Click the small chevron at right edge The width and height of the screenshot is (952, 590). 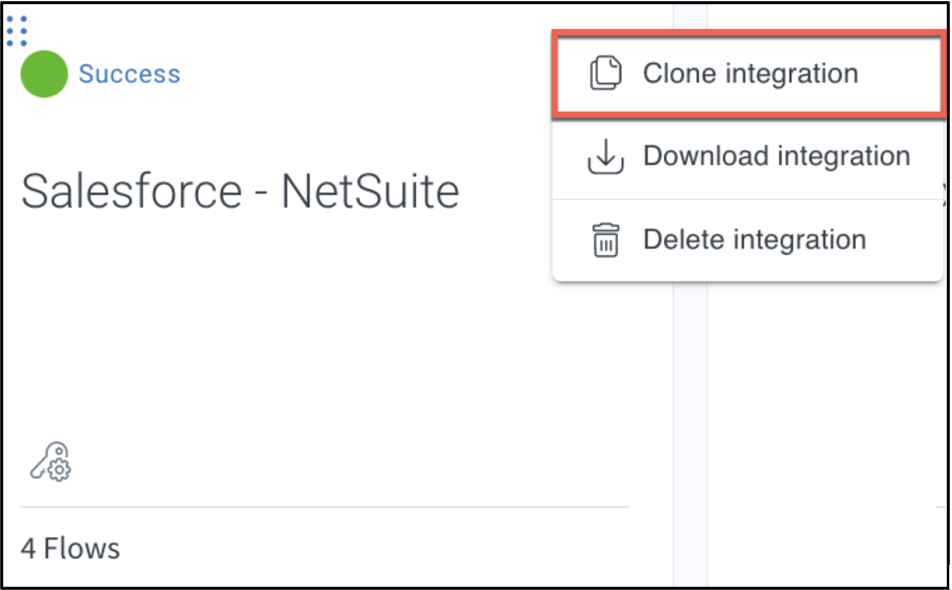tap(945, 187)
